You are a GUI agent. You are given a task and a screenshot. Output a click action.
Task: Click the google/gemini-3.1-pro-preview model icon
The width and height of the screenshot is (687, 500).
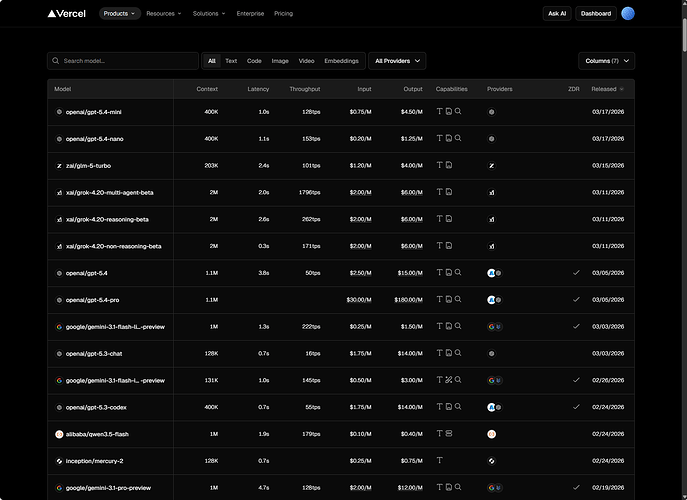pyautogui.click(x=59, y=488)
